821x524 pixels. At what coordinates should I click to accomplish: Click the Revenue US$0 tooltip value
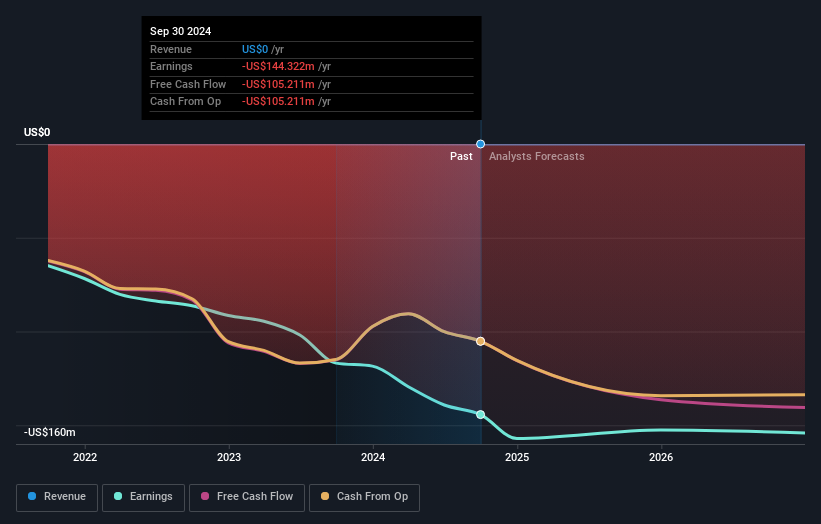point(255,49)
